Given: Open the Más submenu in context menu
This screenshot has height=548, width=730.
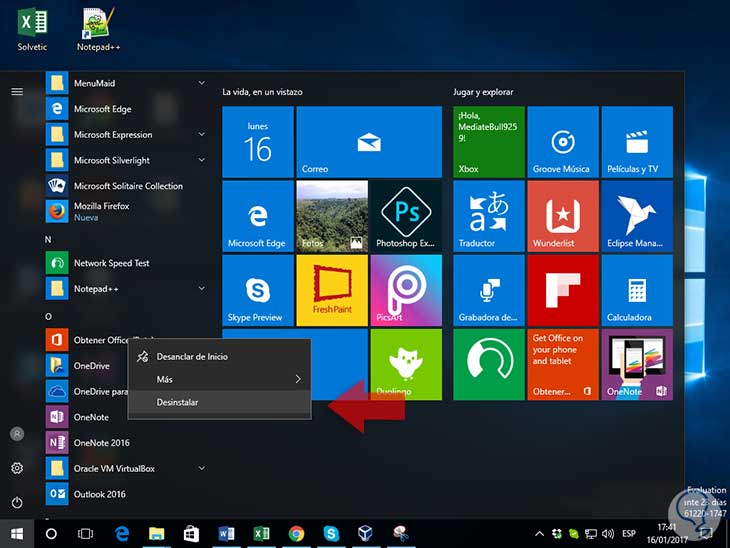Looking at the screenshot, I should [x=219, y=379].
